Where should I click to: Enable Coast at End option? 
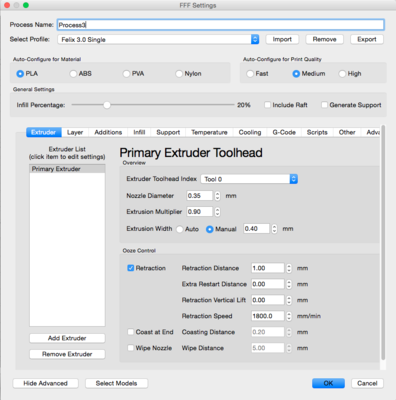tap(131, 332)
